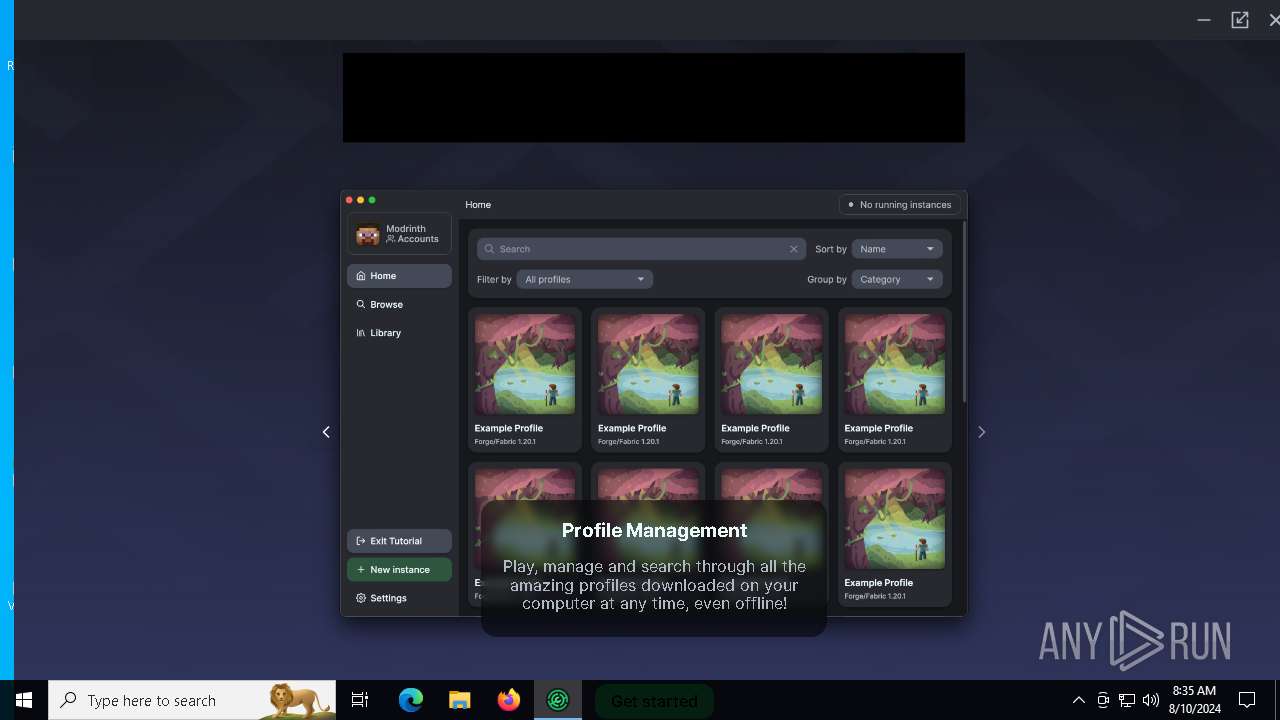Image resolution: width=1280 pixels, height=720 pixels.
Task: Open volume control in system tray
Action: (x=1151, y=700)
